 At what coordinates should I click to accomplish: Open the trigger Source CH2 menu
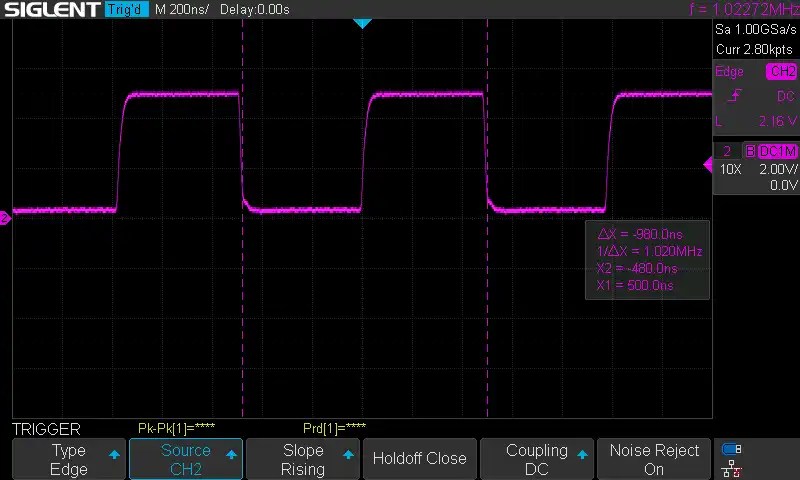tap(186, 459)
